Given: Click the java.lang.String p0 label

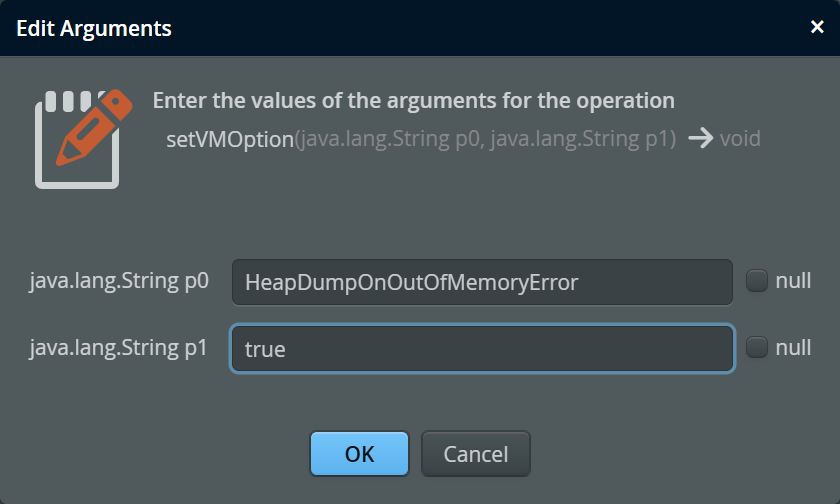Looking at the screenshot, I should [119, 281].
